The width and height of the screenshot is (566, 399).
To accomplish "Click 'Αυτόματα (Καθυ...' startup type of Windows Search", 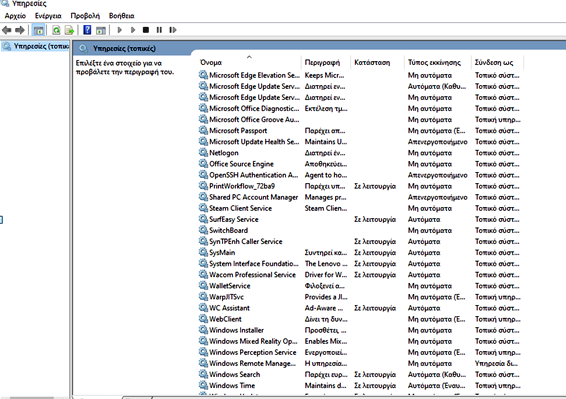I will pyautogui.click(x=437, y=374).
